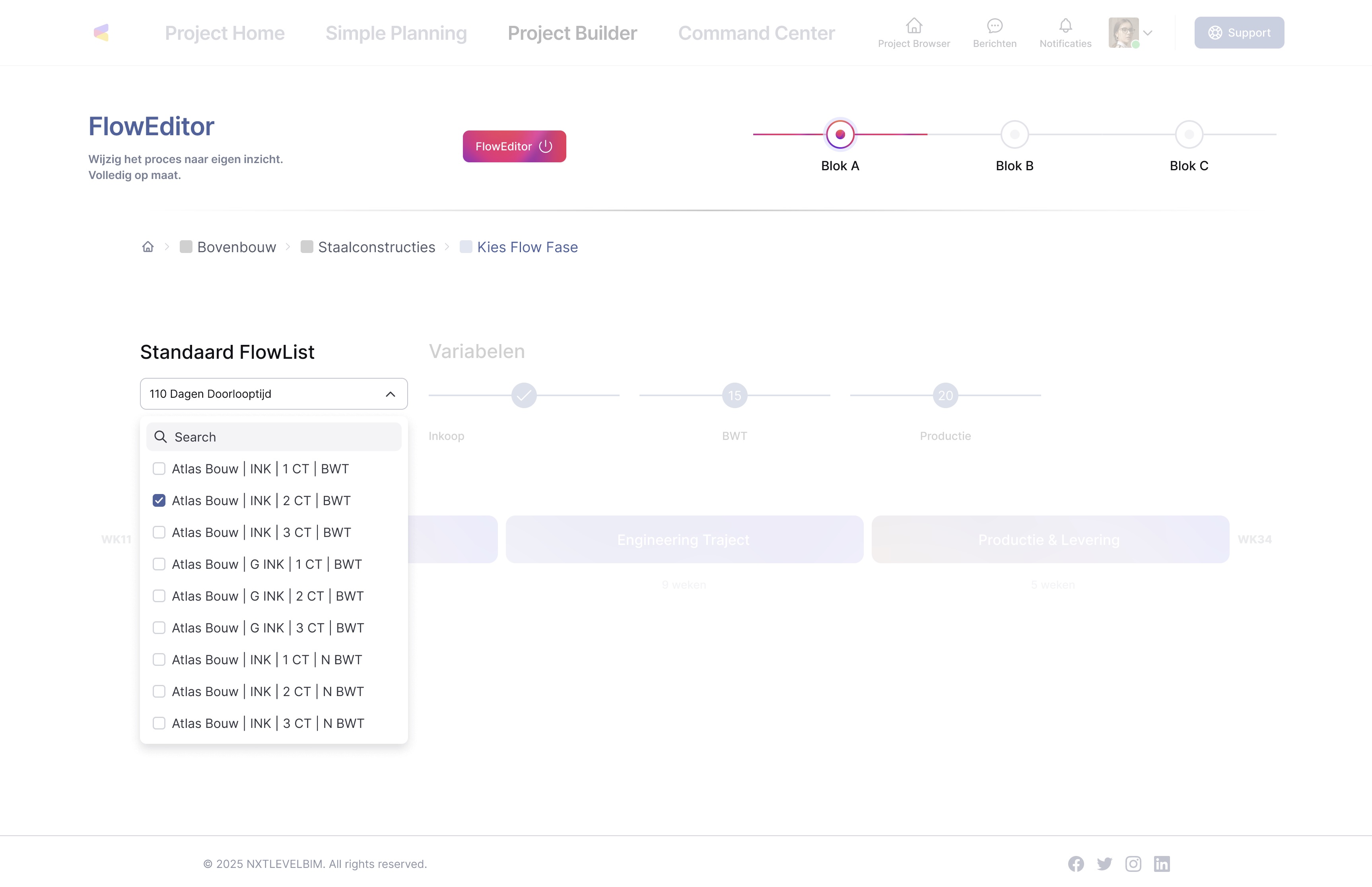
Task: Open the LinkedIn icon in footer
Action: click(x=1162, y=864)
